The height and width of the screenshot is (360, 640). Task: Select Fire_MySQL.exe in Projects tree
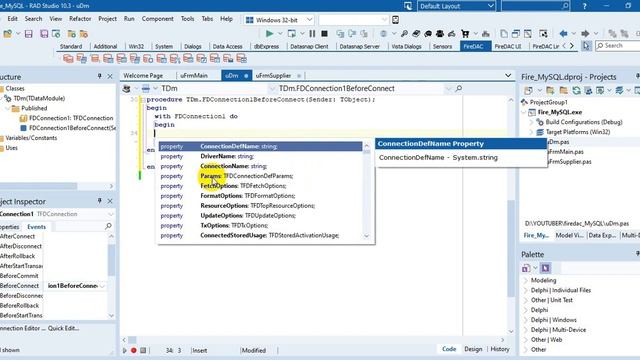pos(560,112)
